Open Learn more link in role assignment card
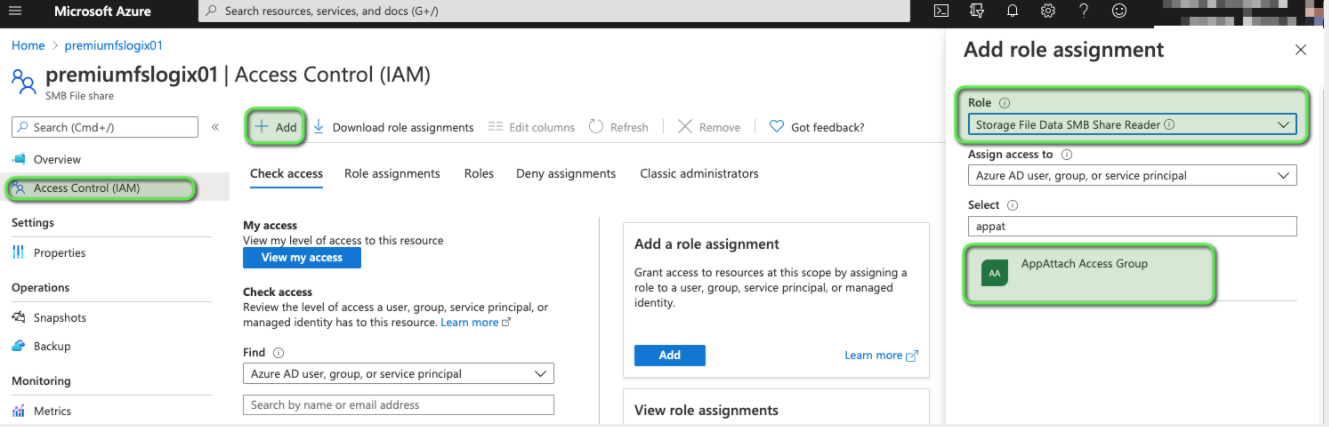Image resolution: width=1329 pixels, height=427 pixels. (881, 355)
